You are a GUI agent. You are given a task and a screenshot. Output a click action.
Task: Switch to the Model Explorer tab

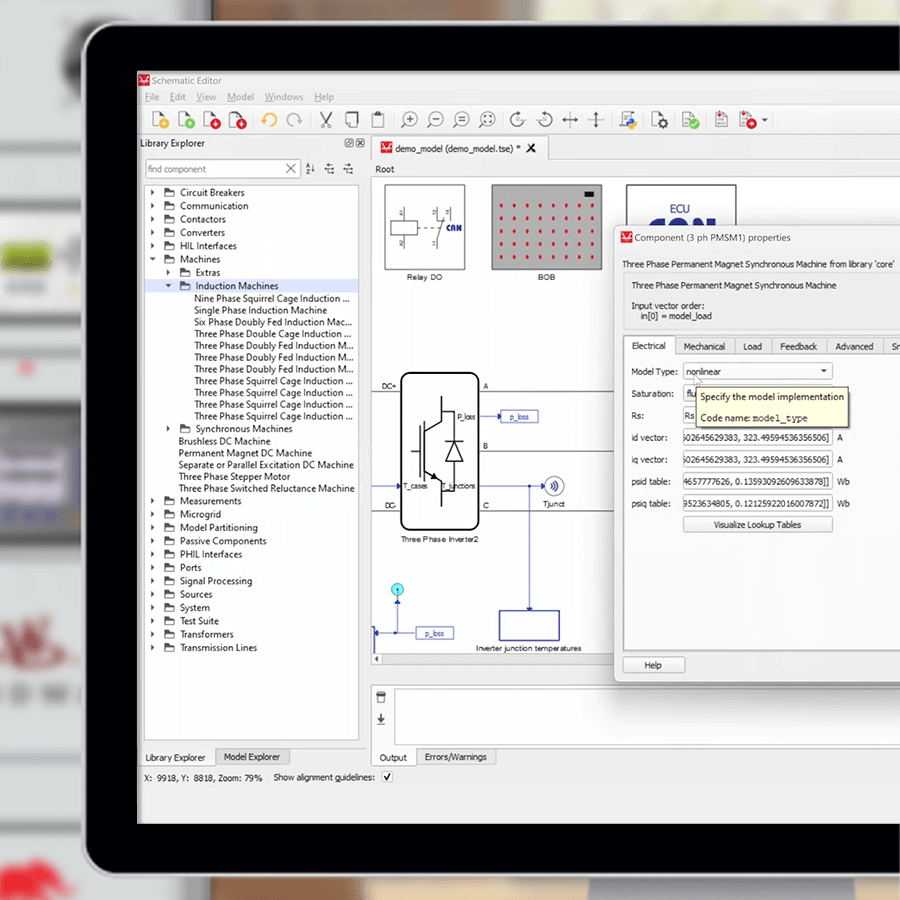click(252, 757)
